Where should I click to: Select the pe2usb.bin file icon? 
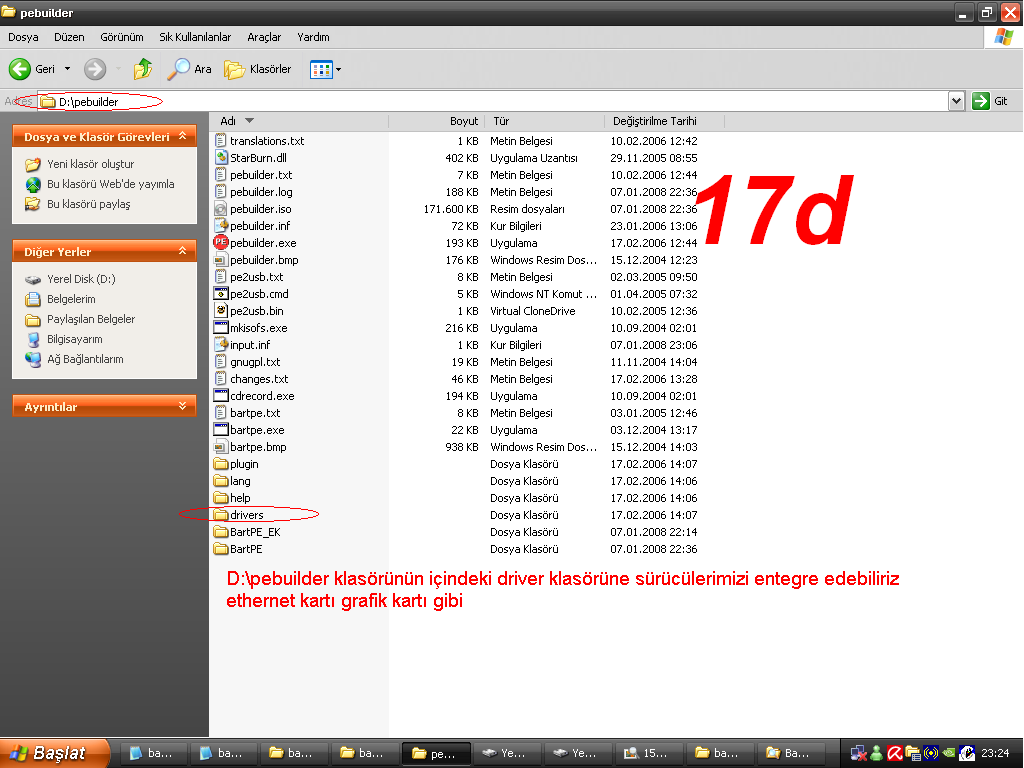(x=221, y=311)
